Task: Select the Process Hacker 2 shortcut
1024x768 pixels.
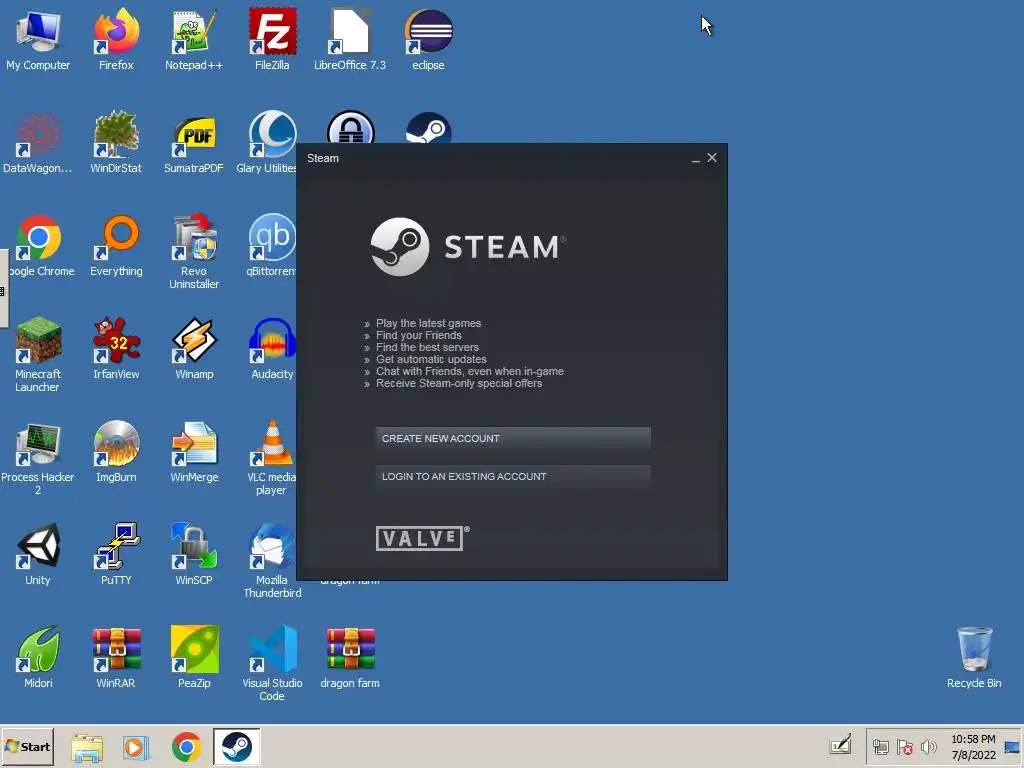Action: tap(38, 458)
